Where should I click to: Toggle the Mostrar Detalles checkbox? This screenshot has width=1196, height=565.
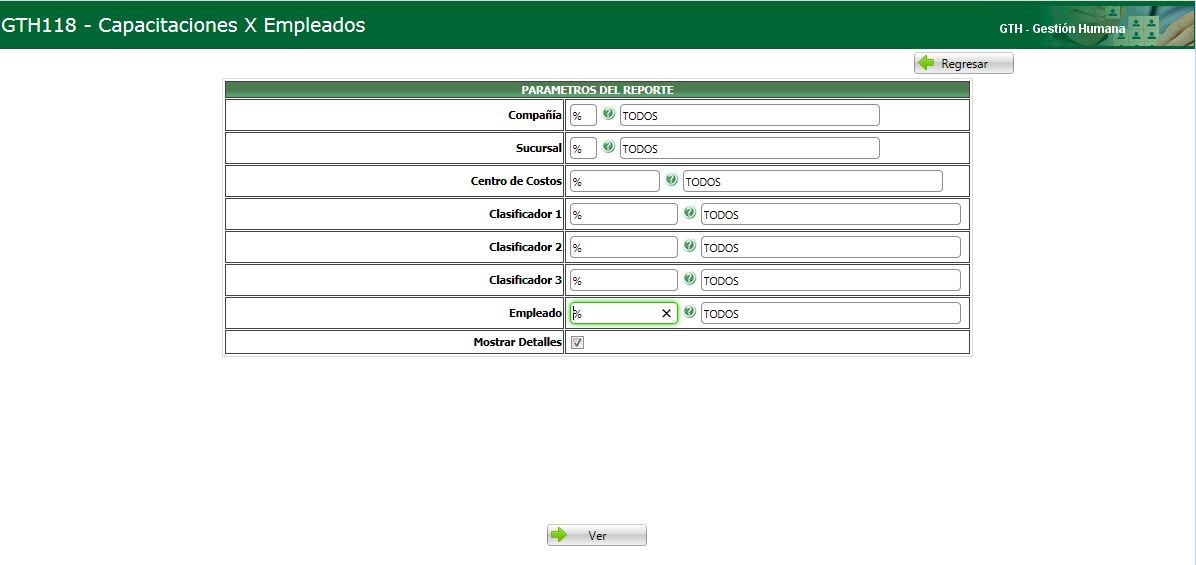[577, 343]
